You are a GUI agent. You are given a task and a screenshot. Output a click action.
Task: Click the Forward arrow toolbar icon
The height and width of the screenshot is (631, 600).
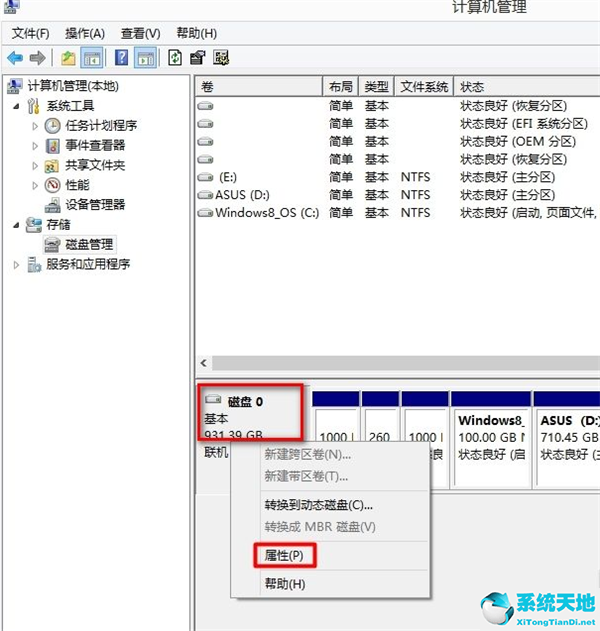pyautogui.click(x=37, y=58)
